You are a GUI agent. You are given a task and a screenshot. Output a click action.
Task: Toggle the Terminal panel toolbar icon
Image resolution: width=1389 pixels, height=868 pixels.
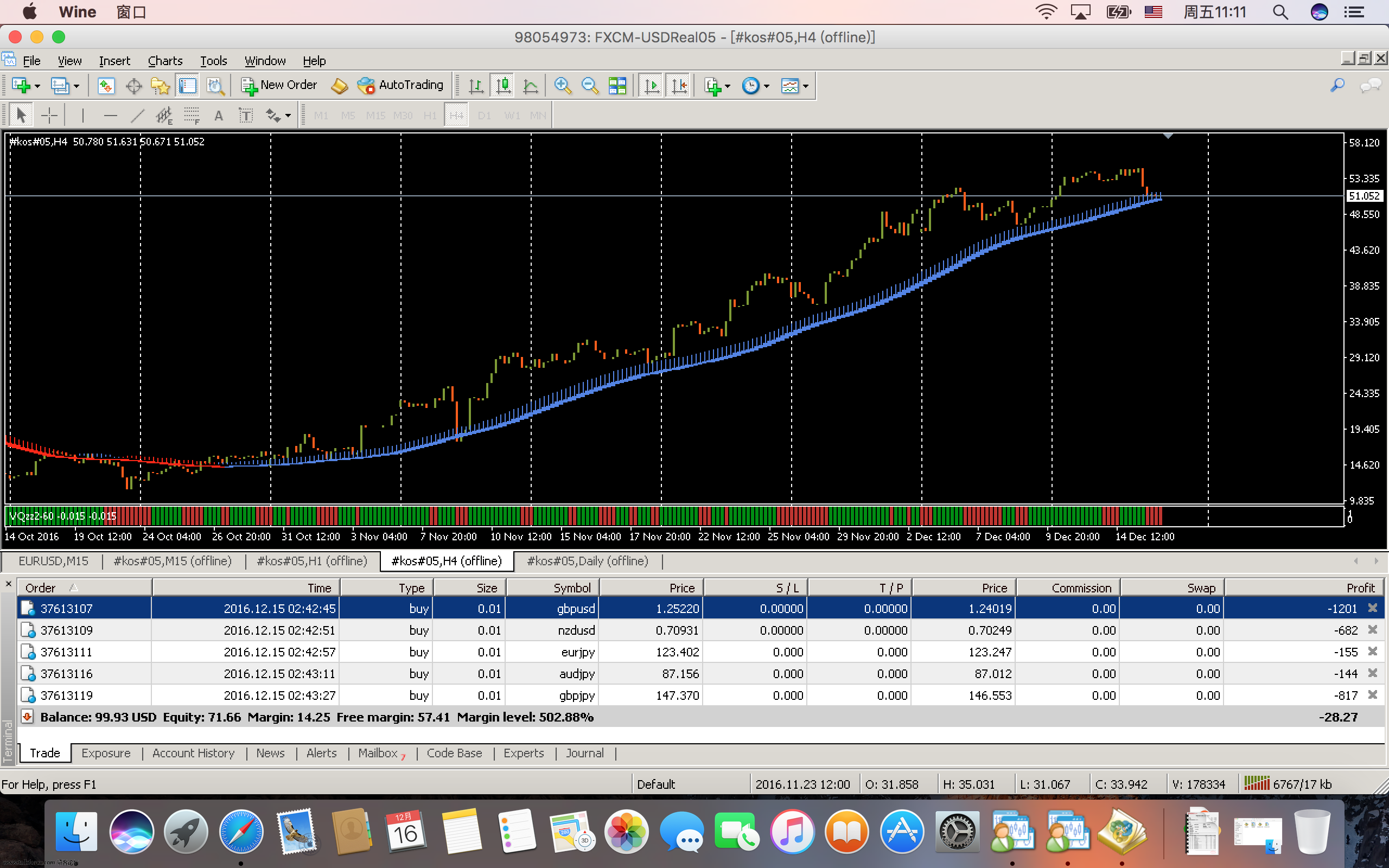[x=187, y=86]
